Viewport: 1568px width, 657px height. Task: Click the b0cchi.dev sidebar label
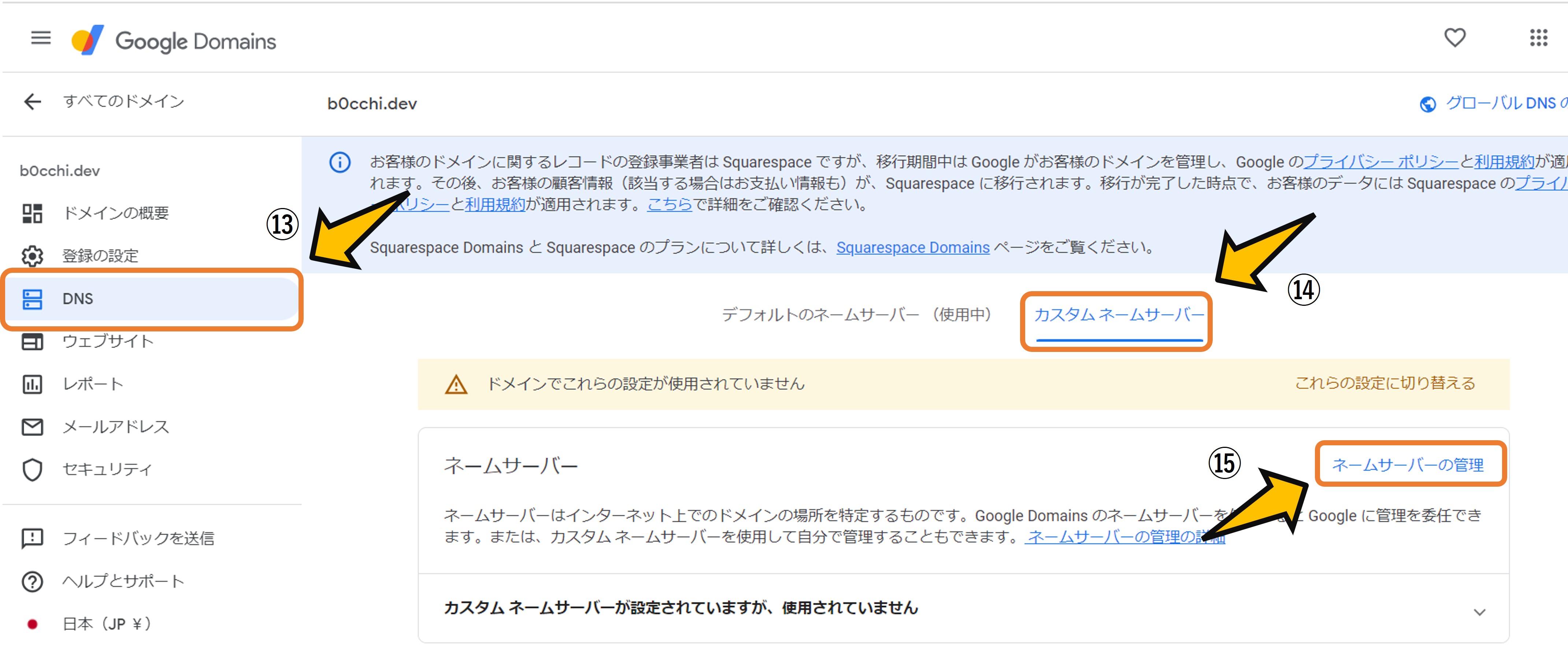[x=60, y=171]
